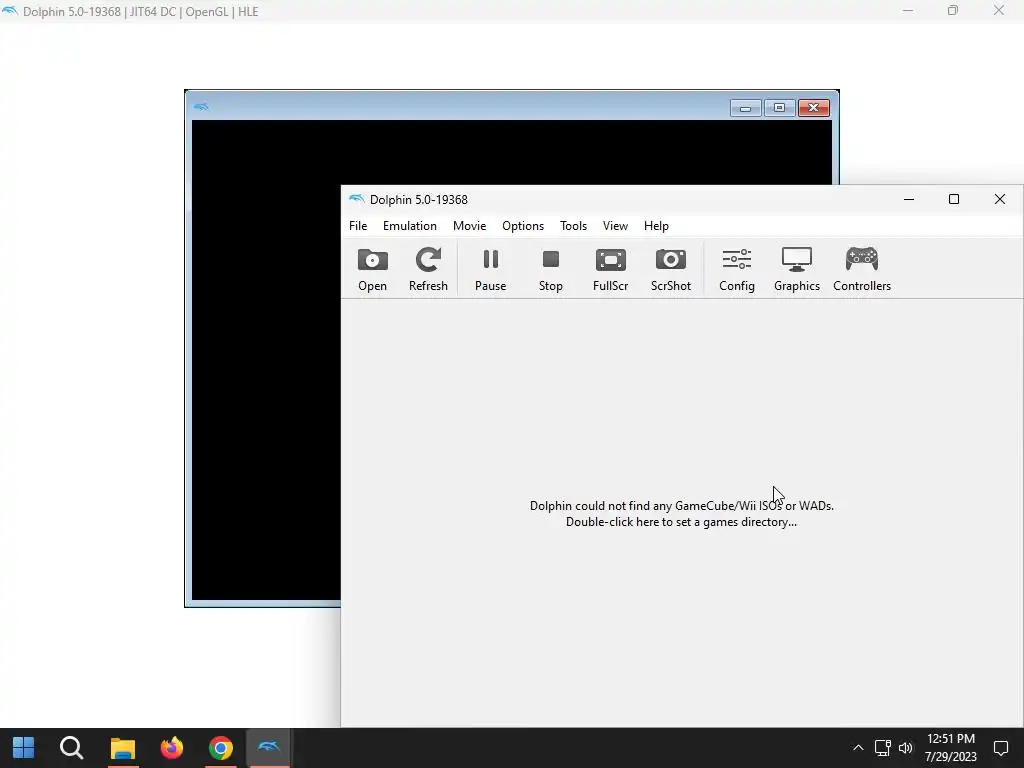Open the File menu
Viewport: 1024px width, 768px height.
tap(358, 226)
